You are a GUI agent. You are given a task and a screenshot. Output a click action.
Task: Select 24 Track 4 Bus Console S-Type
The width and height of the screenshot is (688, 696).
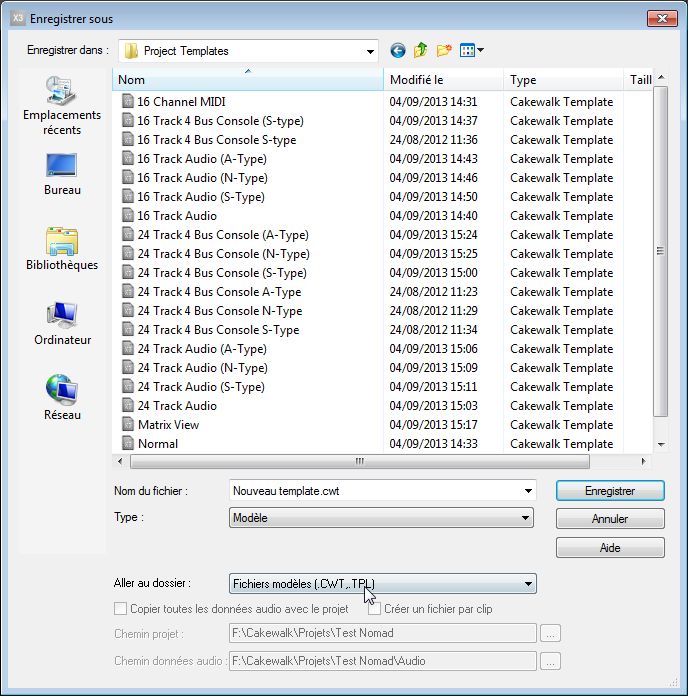[218, 330]
